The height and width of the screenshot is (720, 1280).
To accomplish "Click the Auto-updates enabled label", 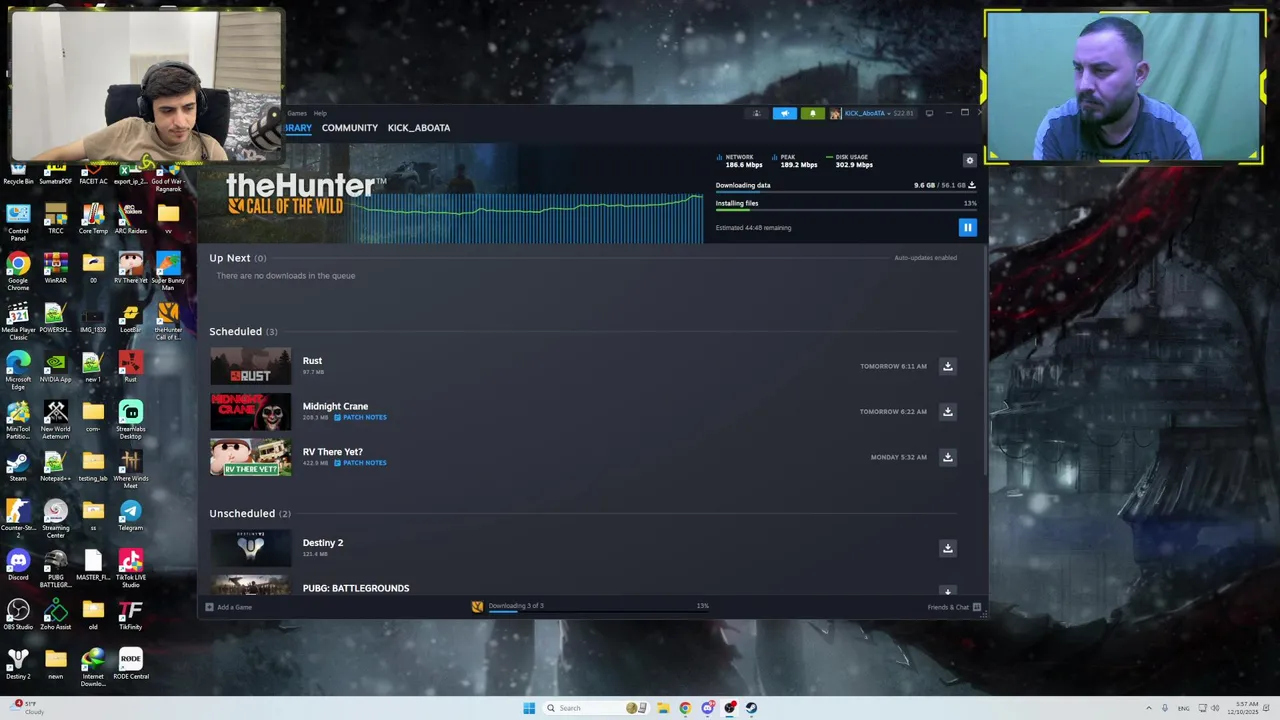I will (925, 258).
